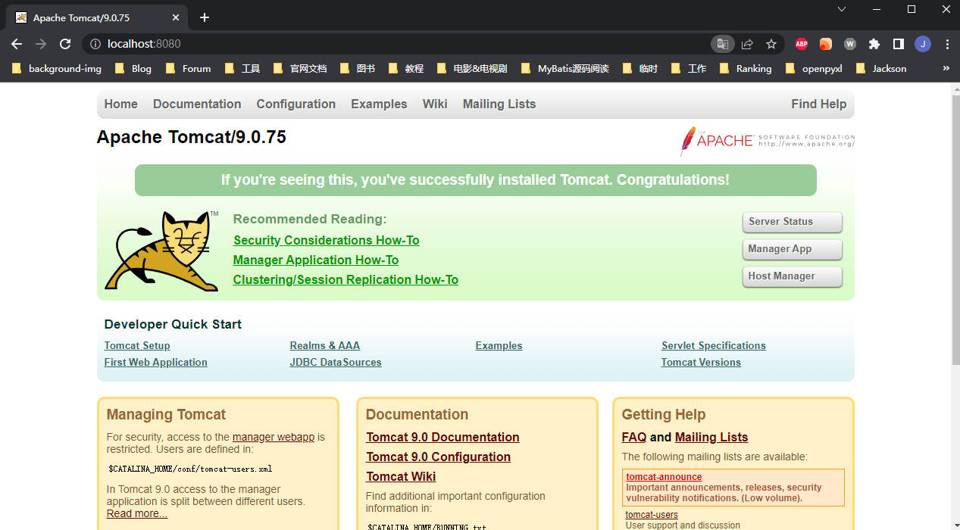The width and height of the screenshot is (960, 530).
Task: Open Chrome three-dot menu
Action: pos(946,44)
